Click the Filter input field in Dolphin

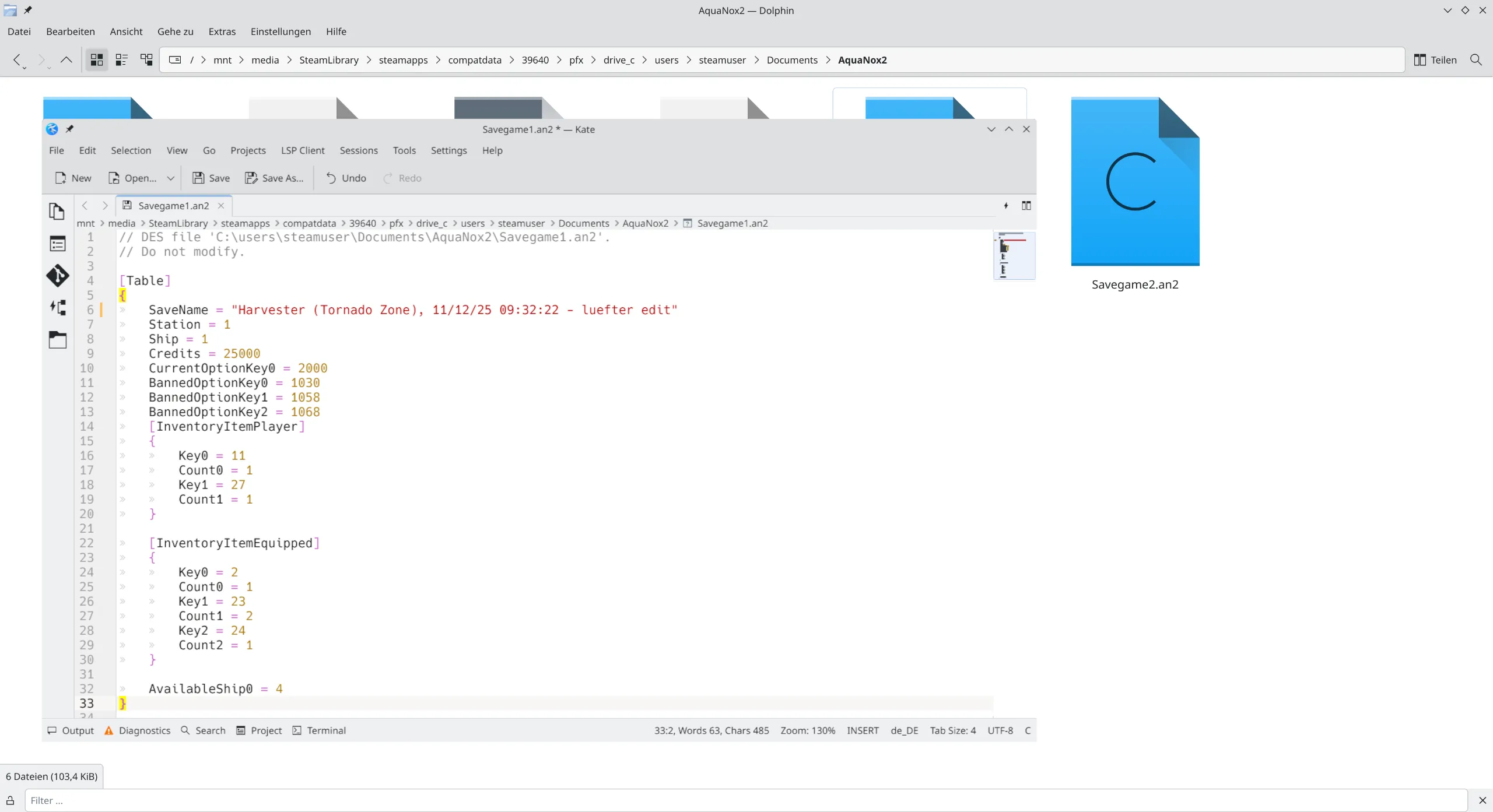tap(745, 800)
